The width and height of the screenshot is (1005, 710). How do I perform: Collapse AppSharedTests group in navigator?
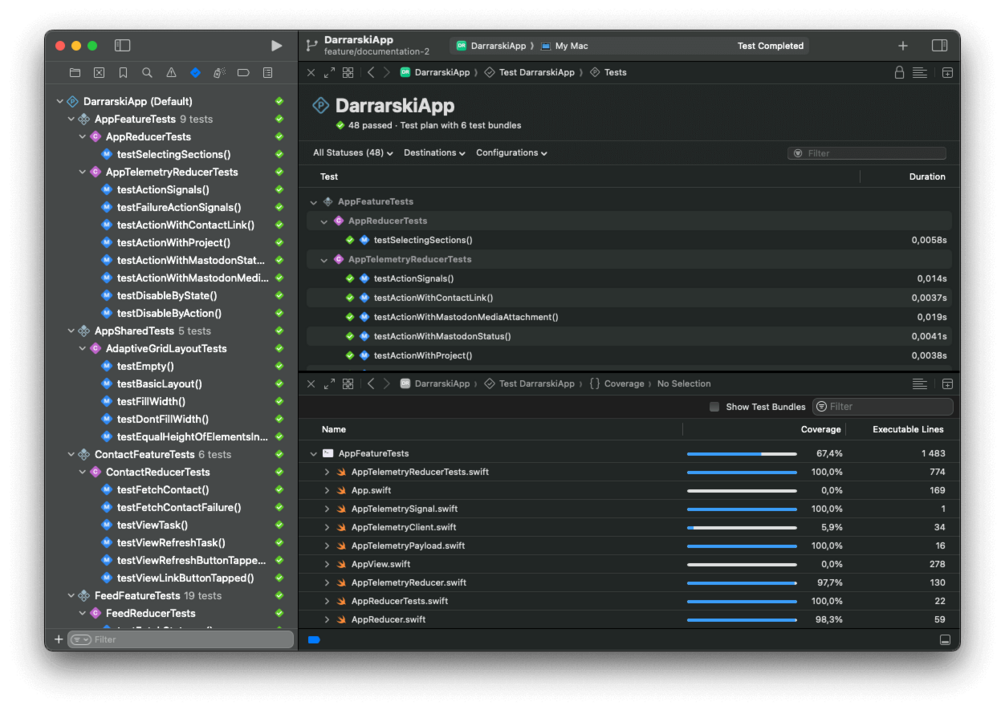click(71, 331)
